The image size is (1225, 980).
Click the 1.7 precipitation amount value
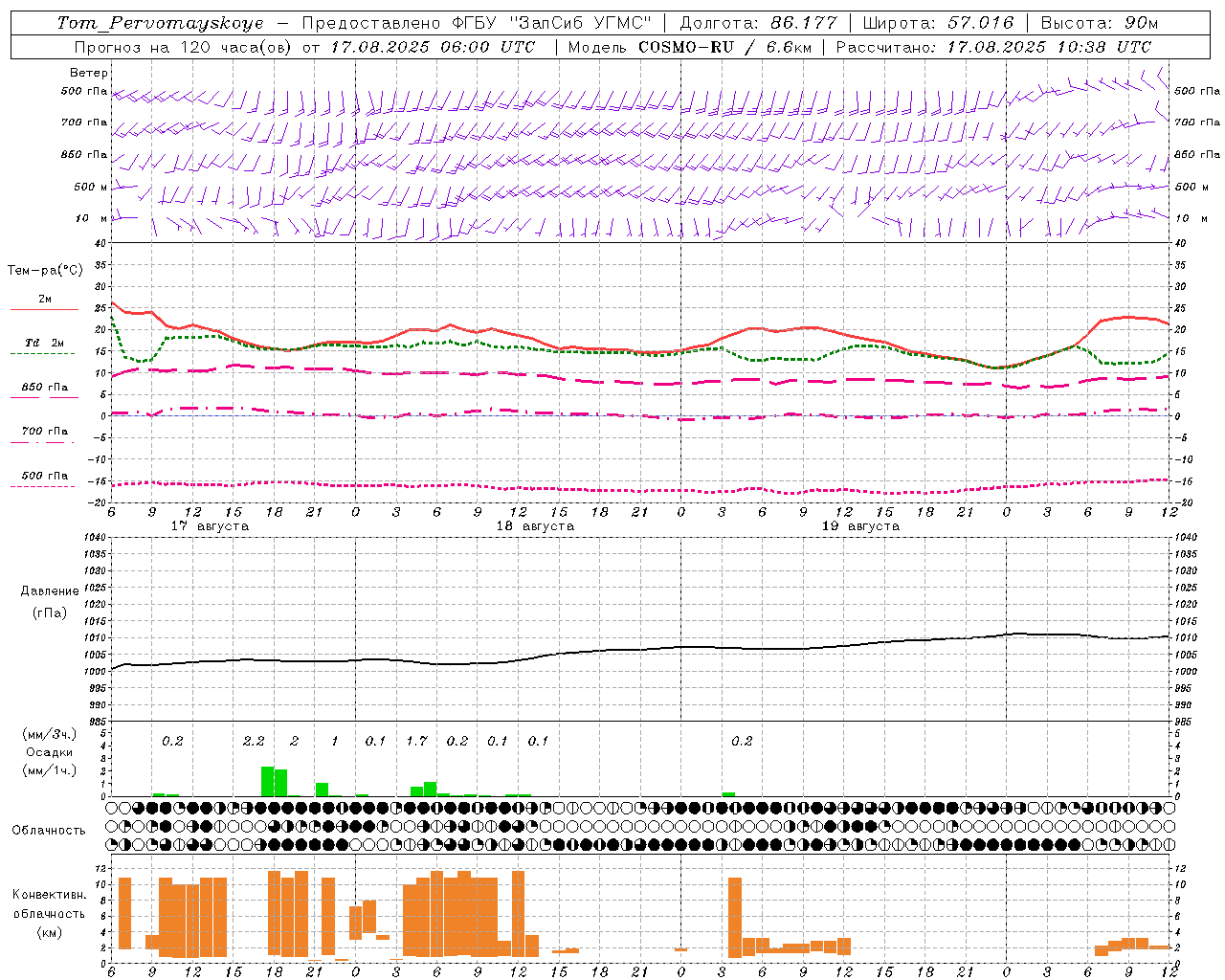[x=416, y=741]
